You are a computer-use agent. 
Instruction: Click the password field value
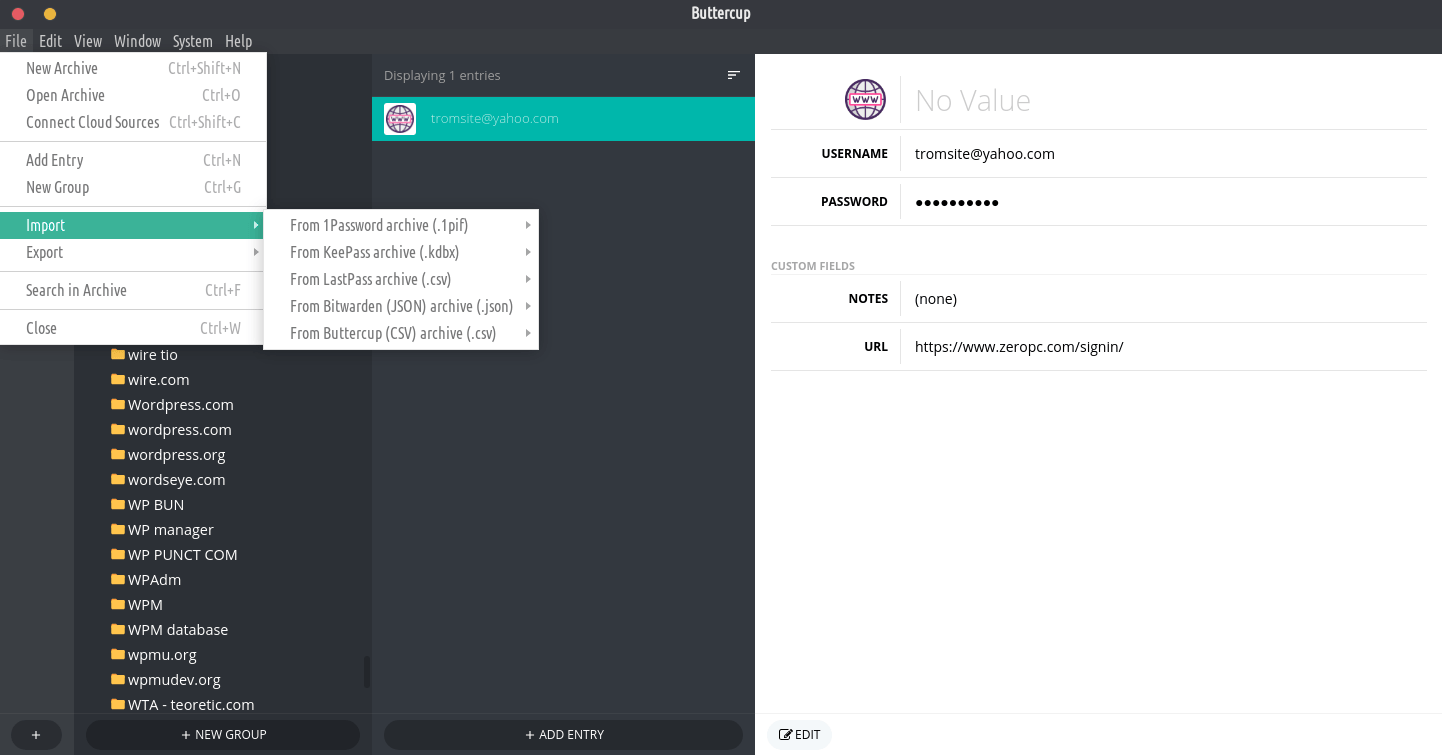pos(957,202)
